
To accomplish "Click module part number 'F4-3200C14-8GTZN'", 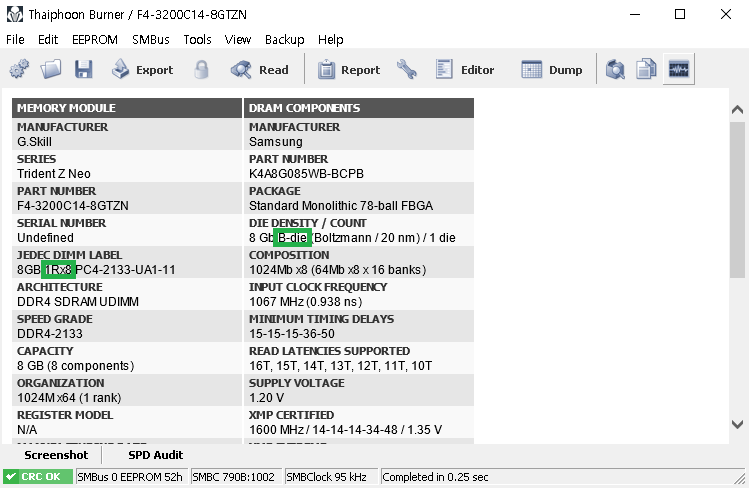I will coord(73,206).
